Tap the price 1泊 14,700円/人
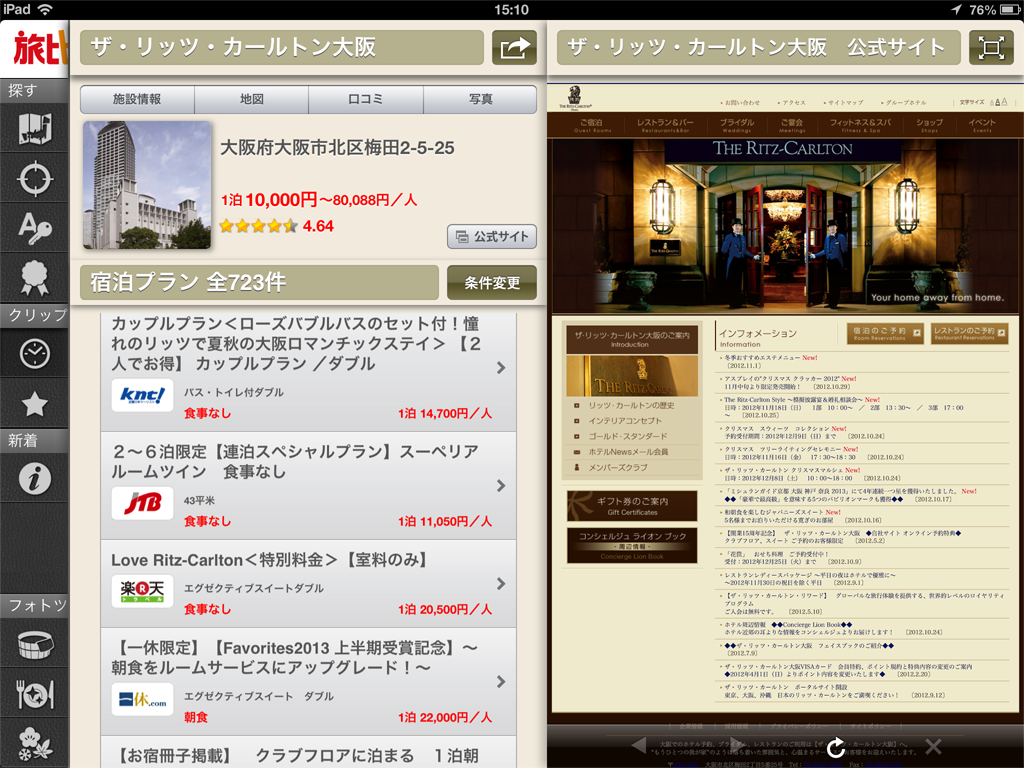This screenshot has height=768, width=1024. (x=445, y=413)
